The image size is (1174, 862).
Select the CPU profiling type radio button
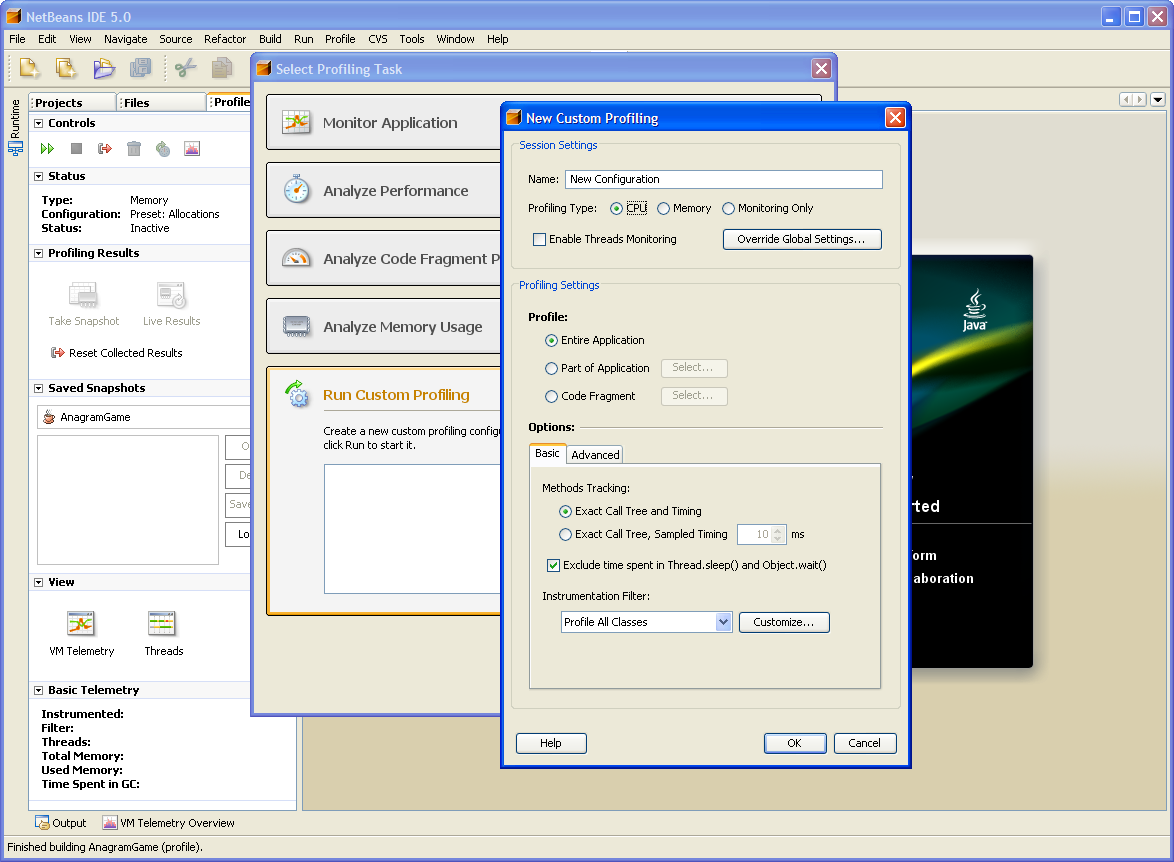616,209
